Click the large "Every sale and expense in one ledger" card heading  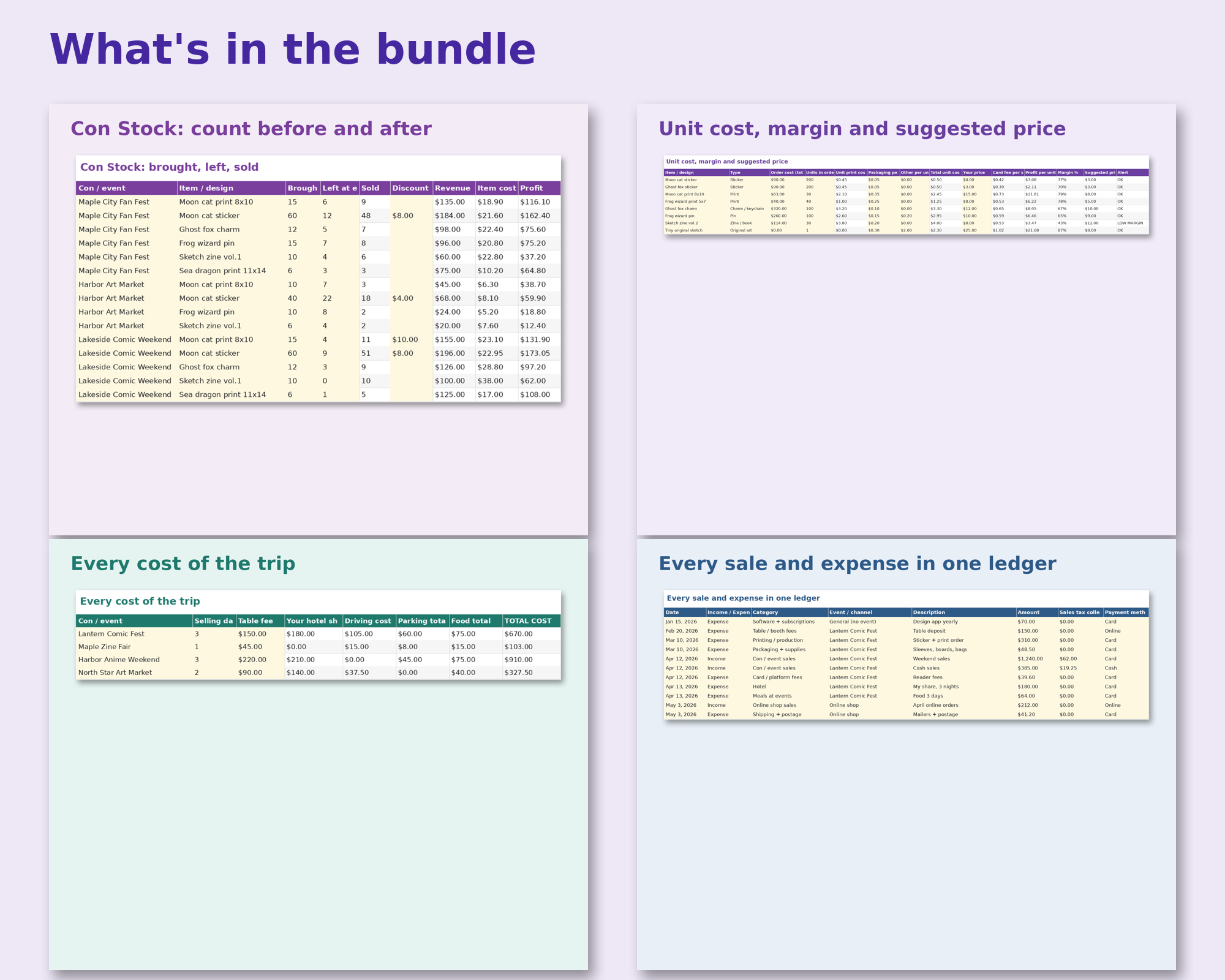(x=858, y=563)
